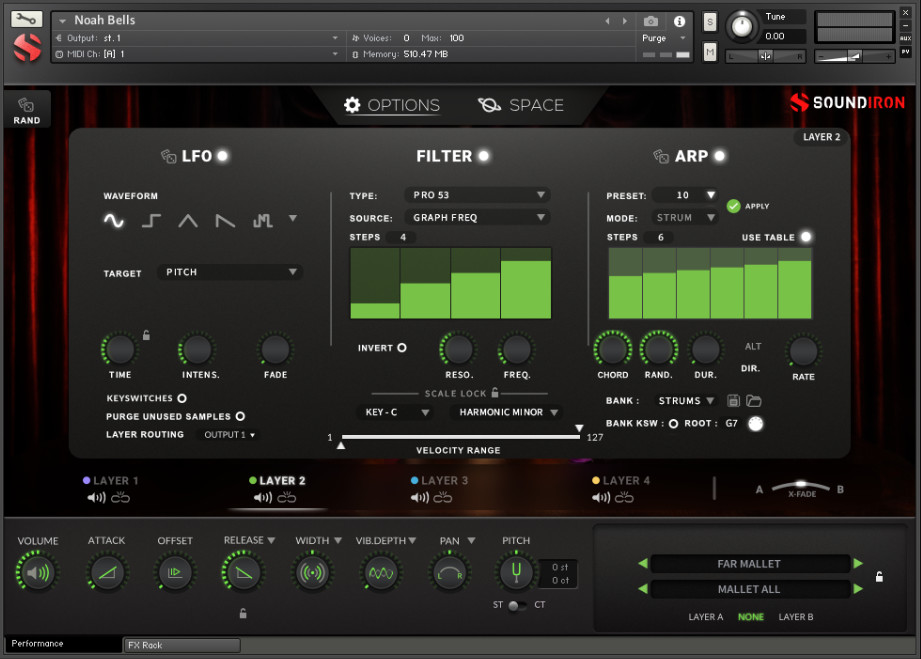The image size is (921, 659).
Task: Mute Layer 2 speaker icon
Action: (x=263, y=498)
